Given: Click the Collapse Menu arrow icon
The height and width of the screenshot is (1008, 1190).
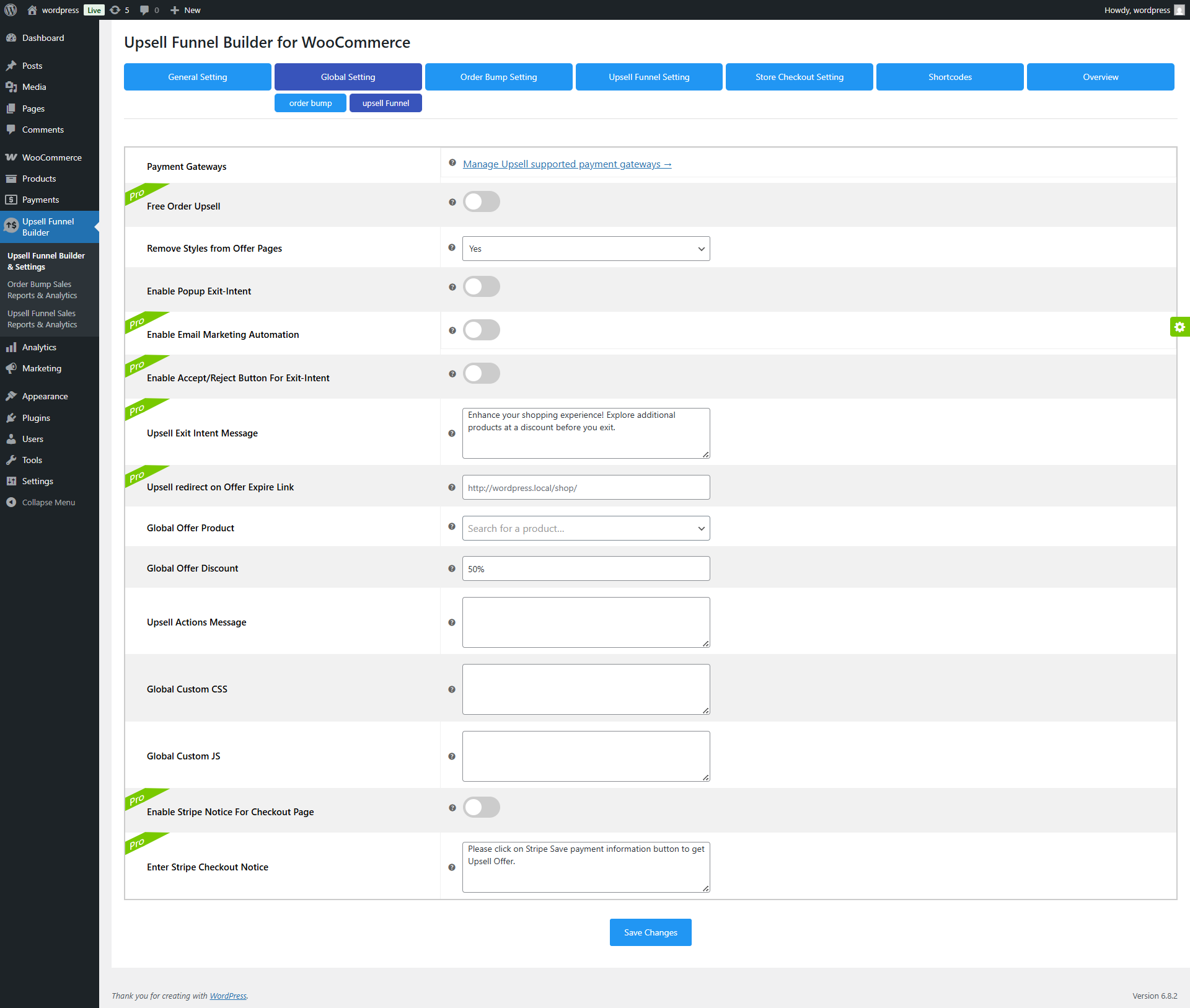Looking at the screenshot, I should pos(11,502).
